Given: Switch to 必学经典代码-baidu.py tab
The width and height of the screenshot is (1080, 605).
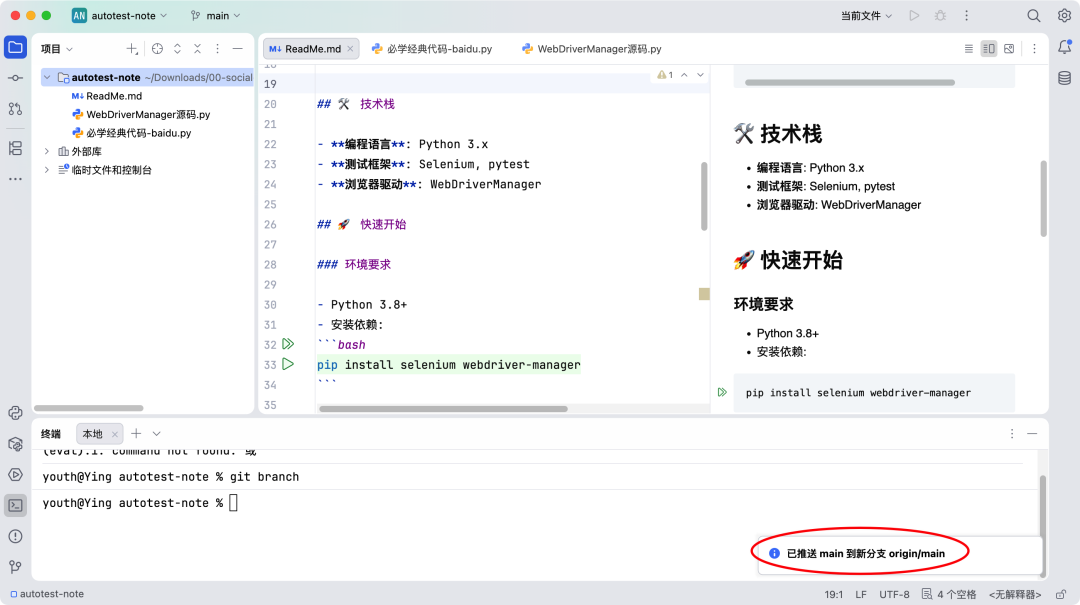Looking at the screenshot, I should 433,49.
